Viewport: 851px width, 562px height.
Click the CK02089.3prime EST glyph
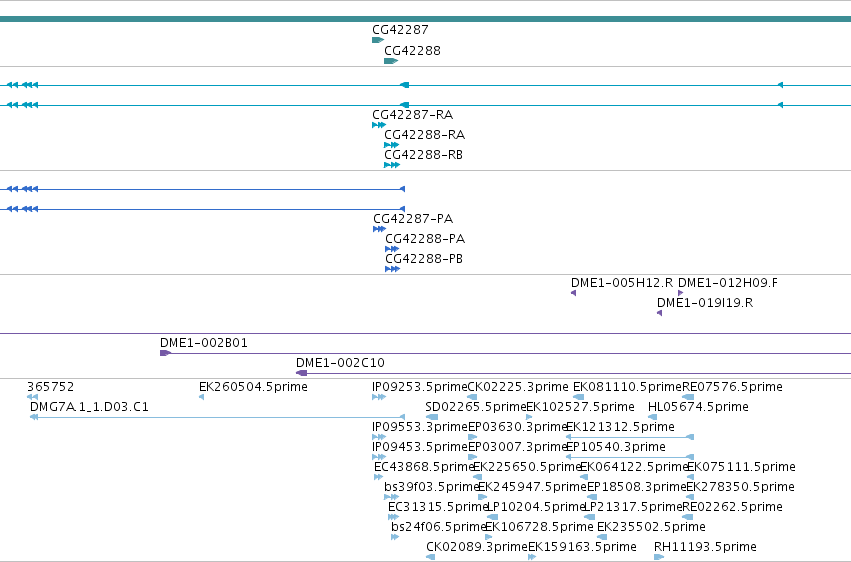tap(430, 557)
